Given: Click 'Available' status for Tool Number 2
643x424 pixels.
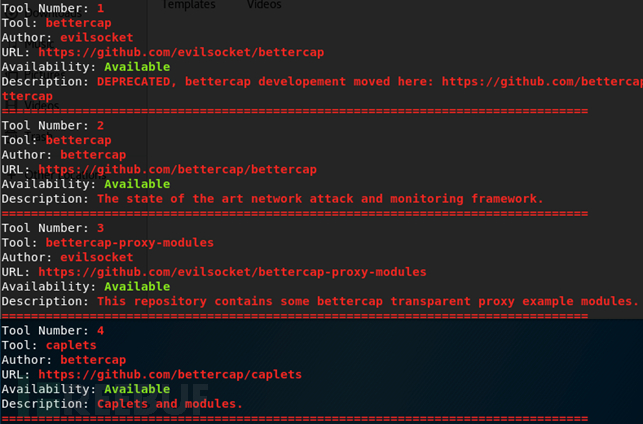Looking at the screenshot, I should 137,184.
